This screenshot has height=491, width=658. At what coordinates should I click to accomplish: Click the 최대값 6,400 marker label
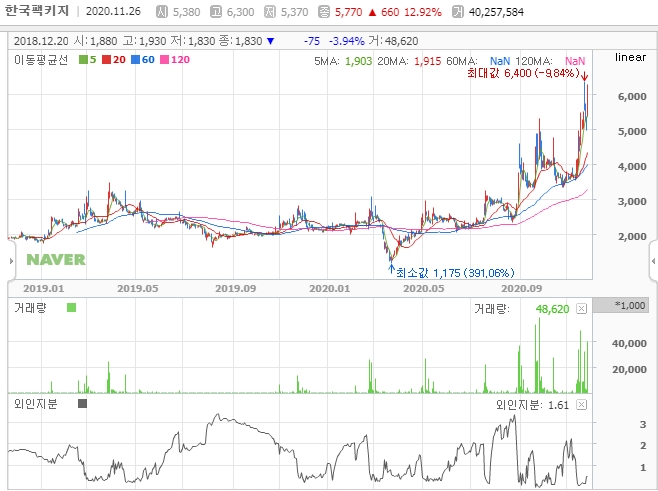tap(523, 73)
